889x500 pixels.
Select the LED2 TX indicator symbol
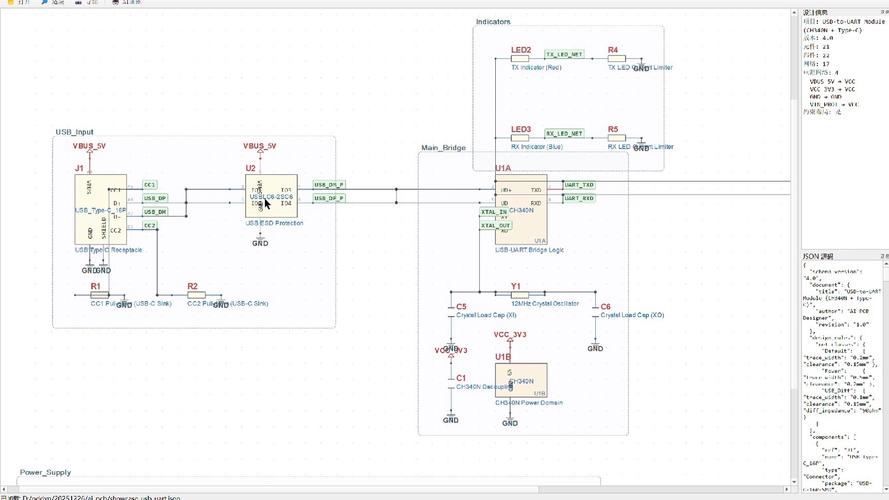click(x=520, y=58)
